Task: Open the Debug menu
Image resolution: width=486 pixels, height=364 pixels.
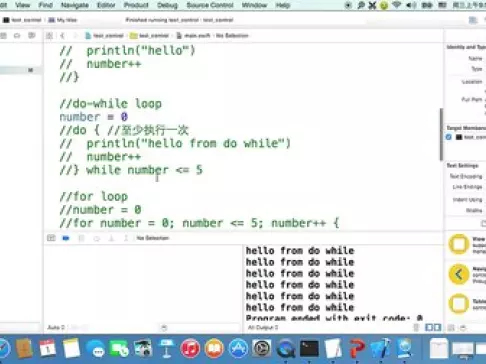Action: click(x=167, y=5)
